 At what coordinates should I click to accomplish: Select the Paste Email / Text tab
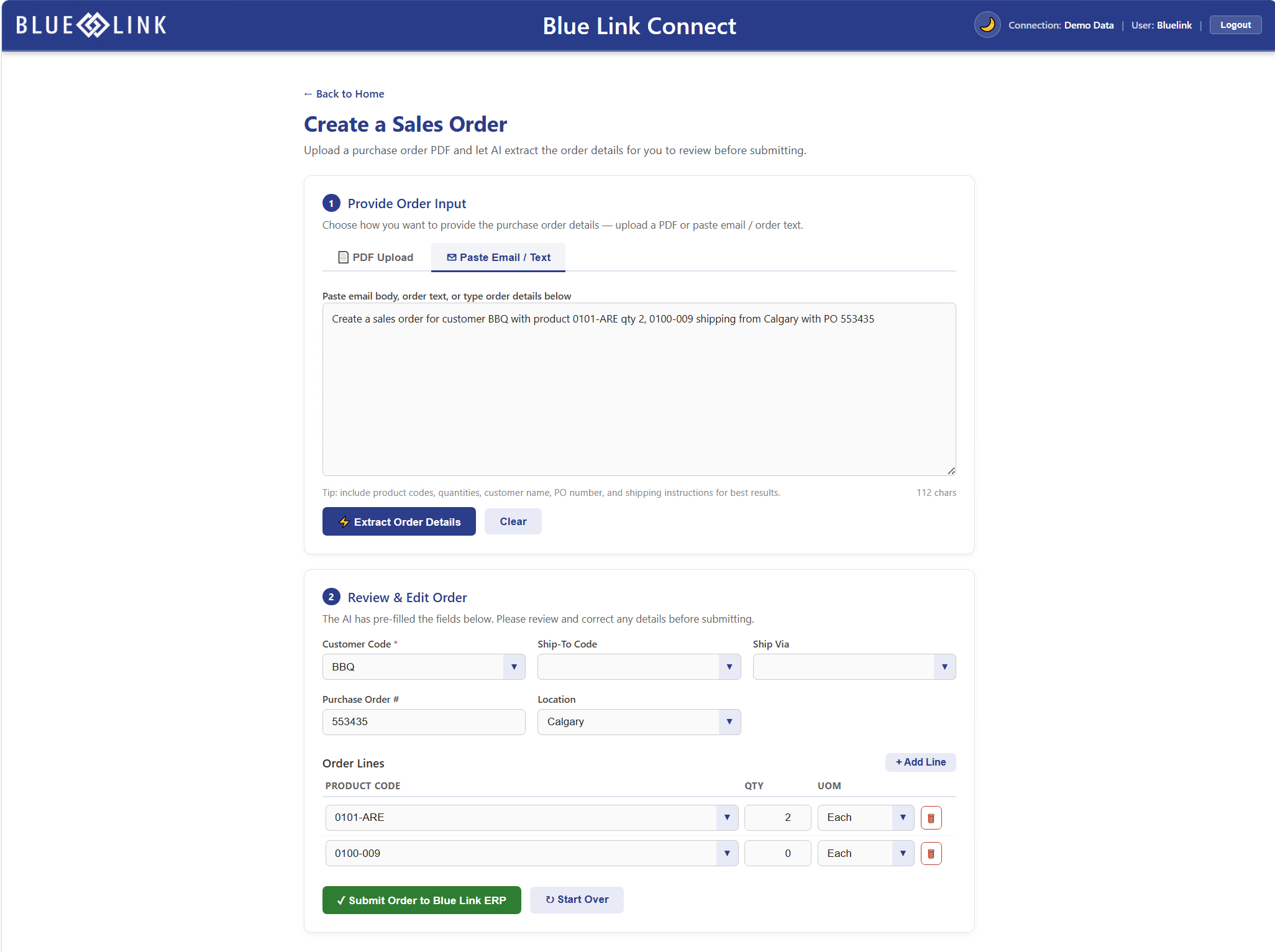pyautogui.click(x=498, y=257)
